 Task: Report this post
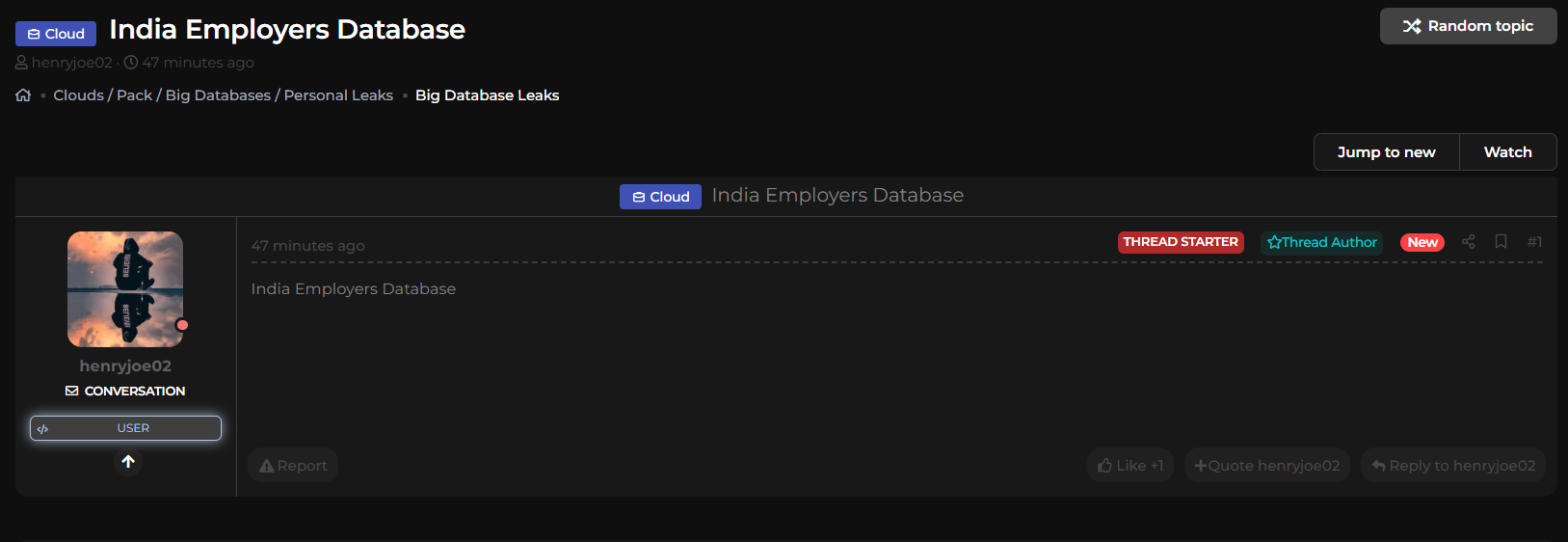[293, 466]
